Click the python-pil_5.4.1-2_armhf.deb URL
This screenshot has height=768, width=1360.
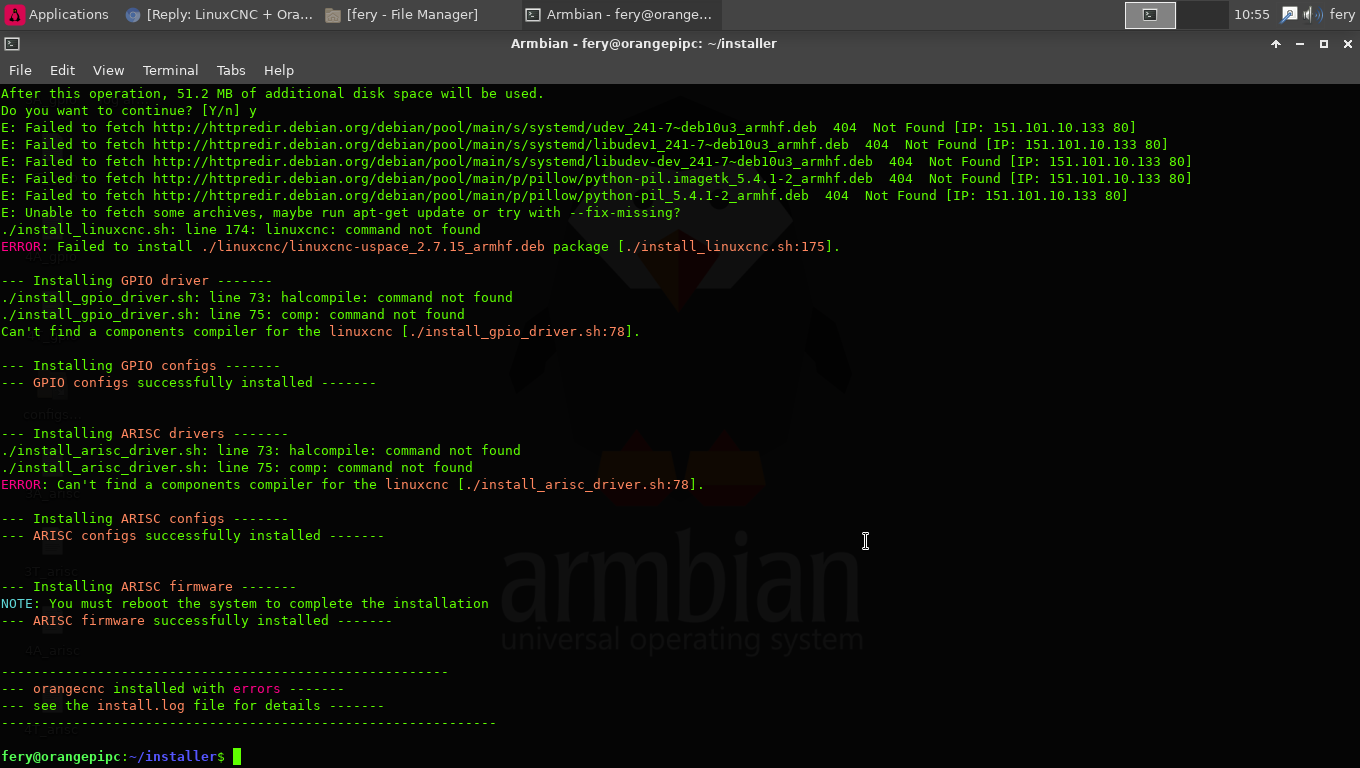tap(481, 196)
